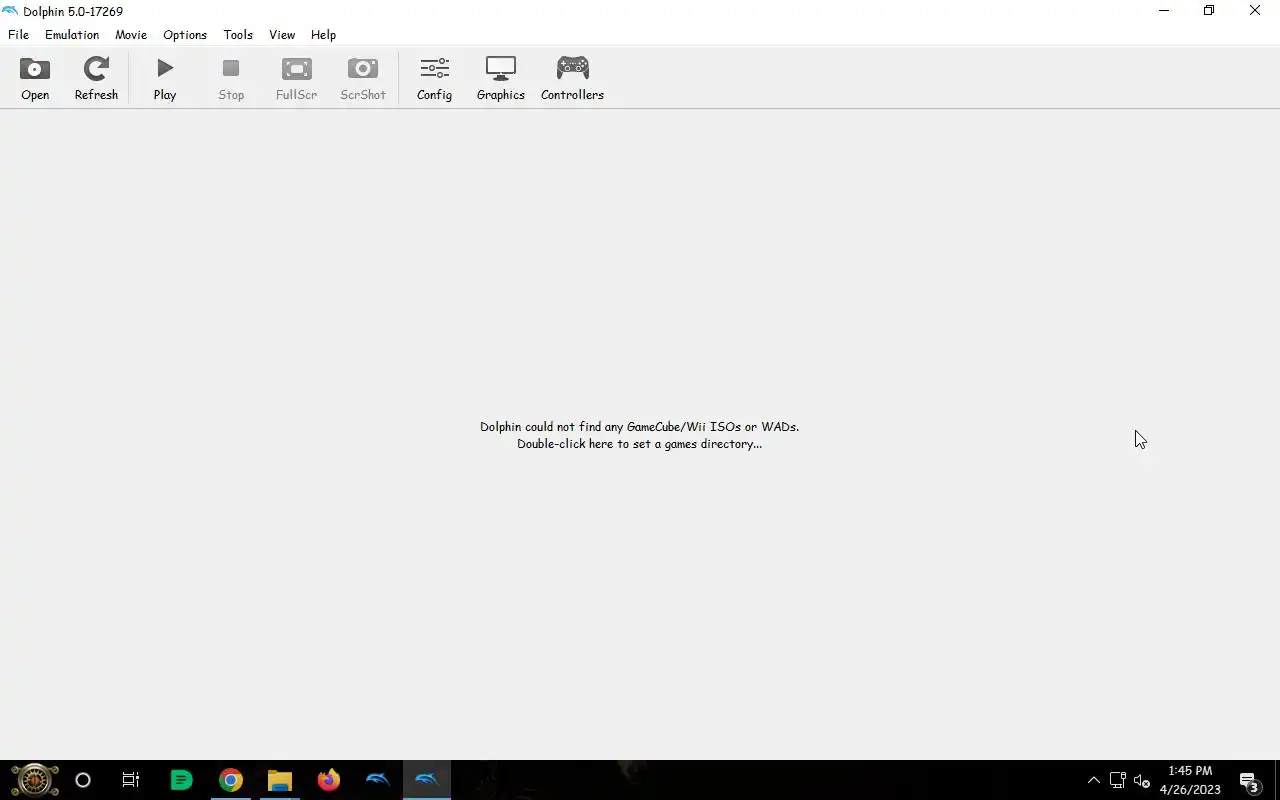
Task: Open the View menu
Action: [x=282, y=34]
